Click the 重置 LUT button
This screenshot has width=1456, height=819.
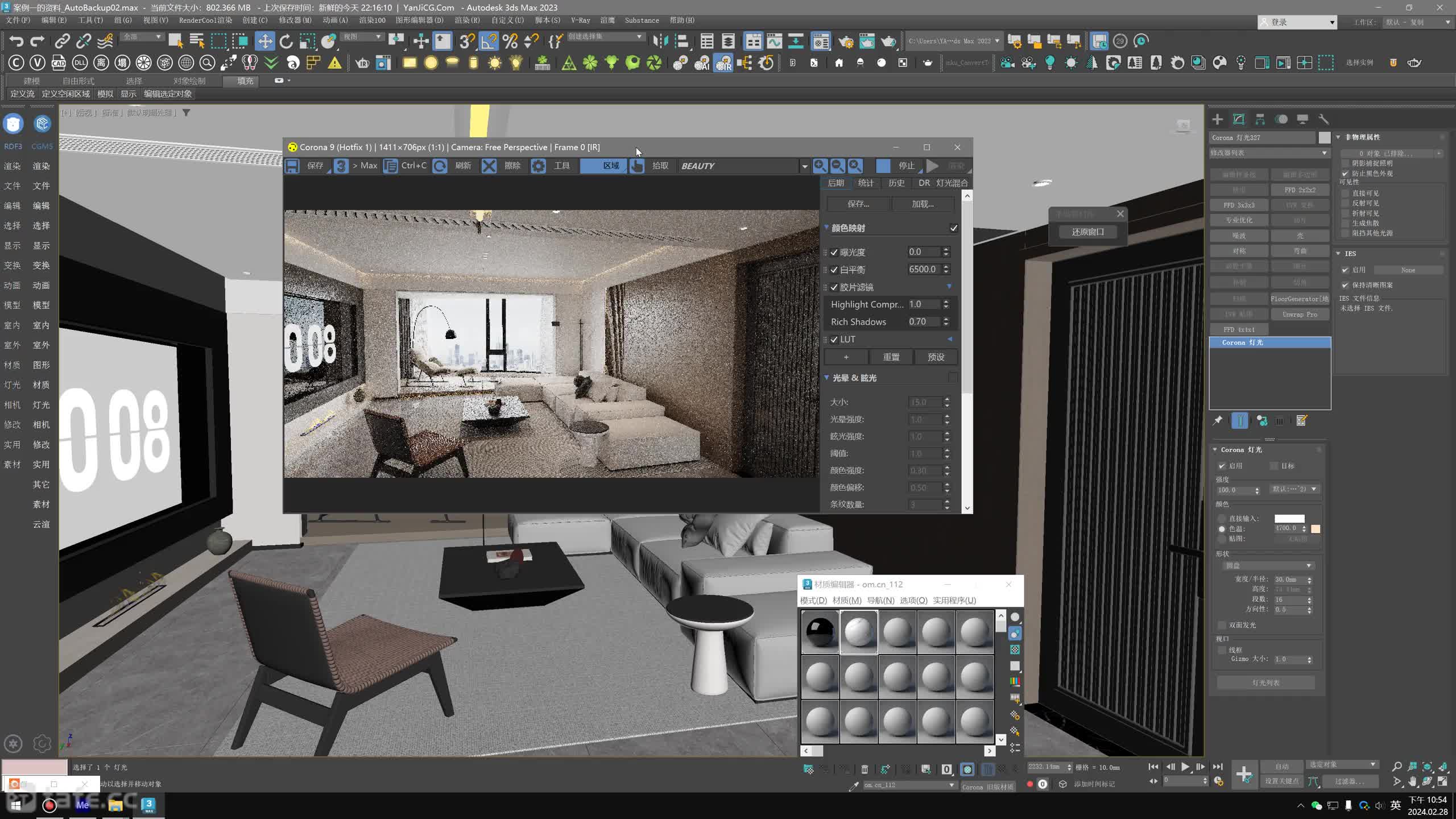[891, 357]
